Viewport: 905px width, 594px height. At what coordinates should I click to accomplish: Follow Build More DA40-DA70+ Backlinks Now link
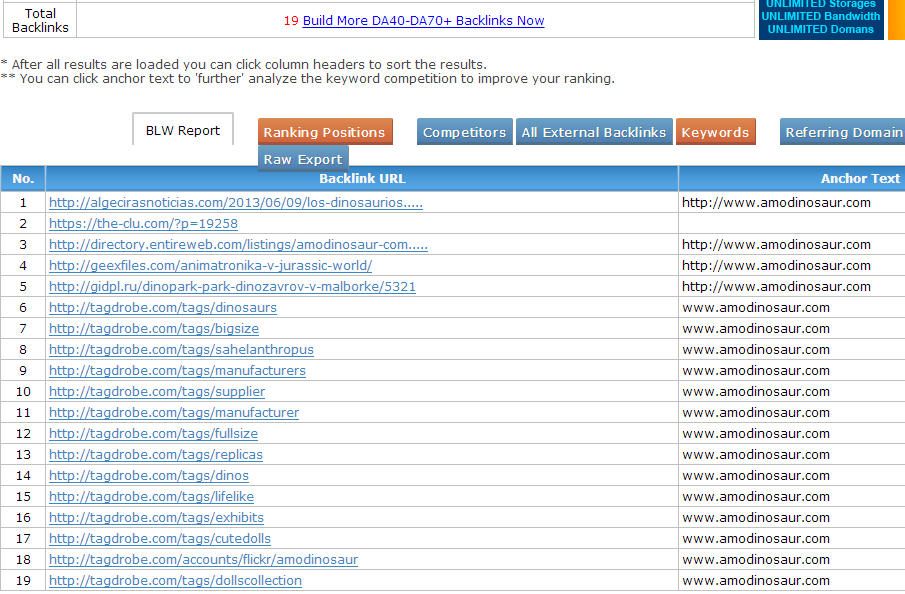tap(424, 21)
